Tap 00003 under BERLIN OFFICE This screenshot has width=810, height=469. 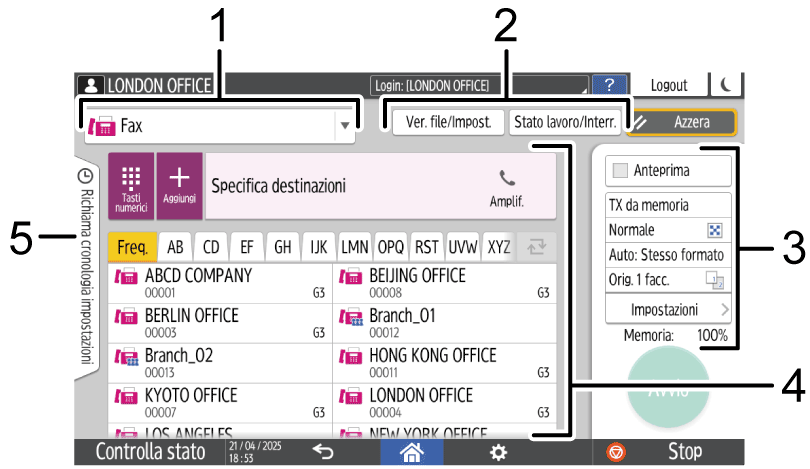161,333
